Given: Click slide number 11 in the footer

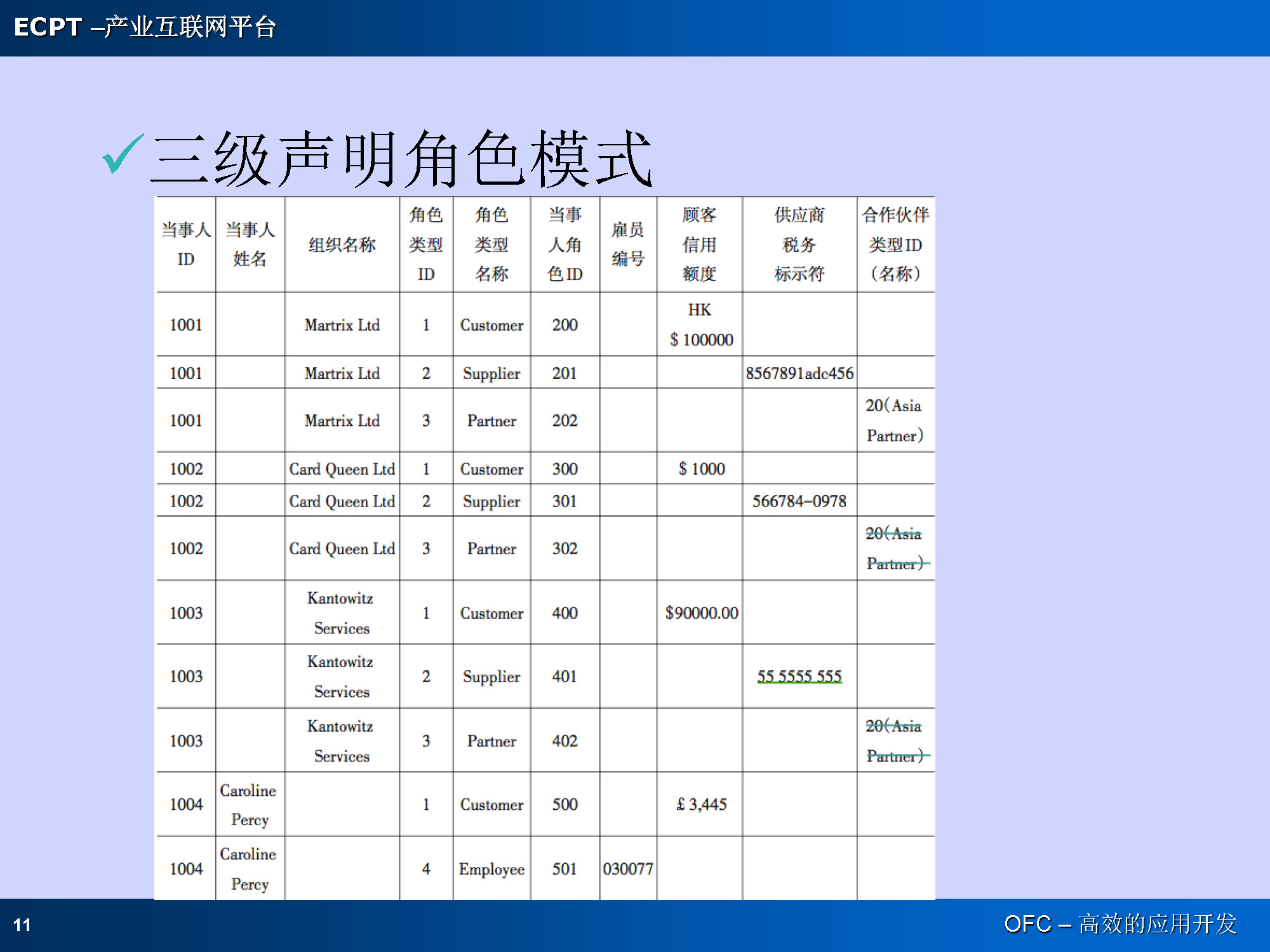Looking at the screenshot, I should (x=22, y=925).
